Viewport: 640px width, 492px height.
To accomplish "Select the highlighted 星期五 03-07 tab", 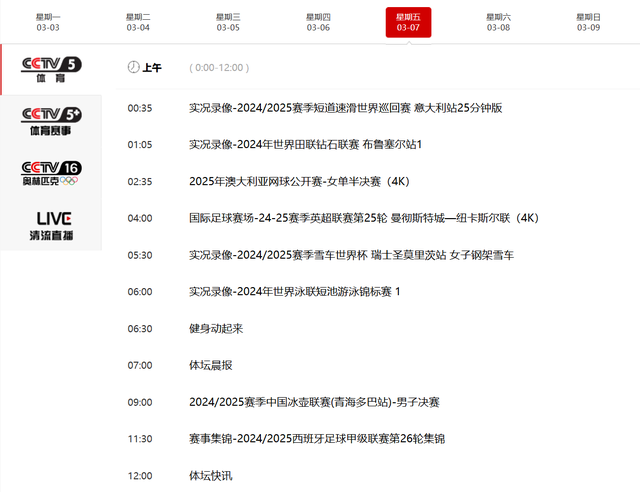I will pyautogui.click(x=408, y=22).
